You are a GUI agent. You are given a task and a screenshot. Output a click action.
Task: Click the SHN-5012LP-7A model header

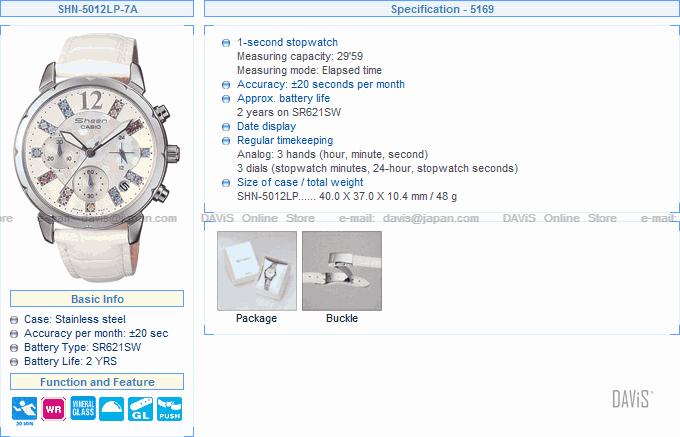[97, 9]
